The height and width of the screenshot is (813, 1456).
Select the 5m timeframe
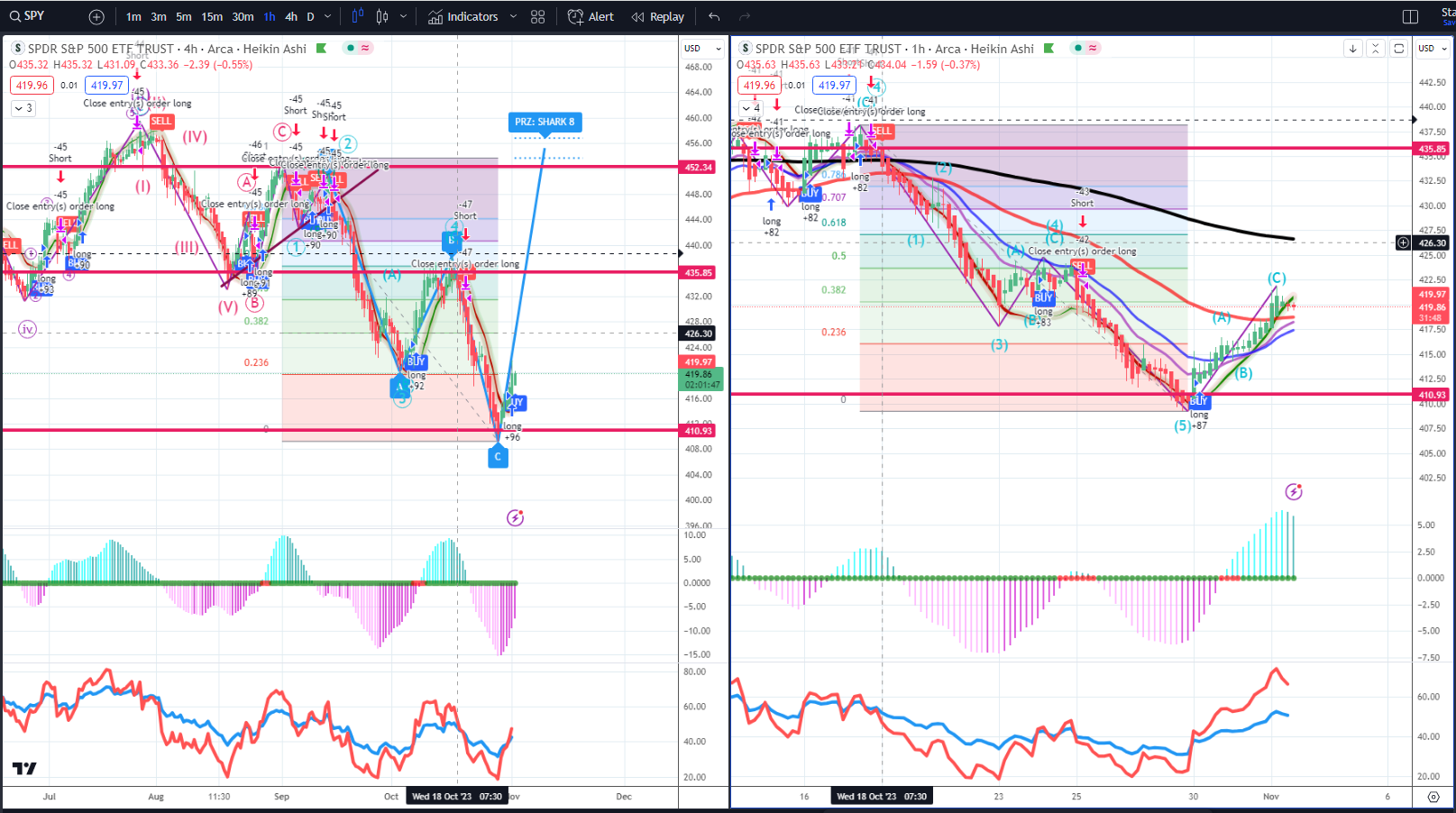[184, 17]
